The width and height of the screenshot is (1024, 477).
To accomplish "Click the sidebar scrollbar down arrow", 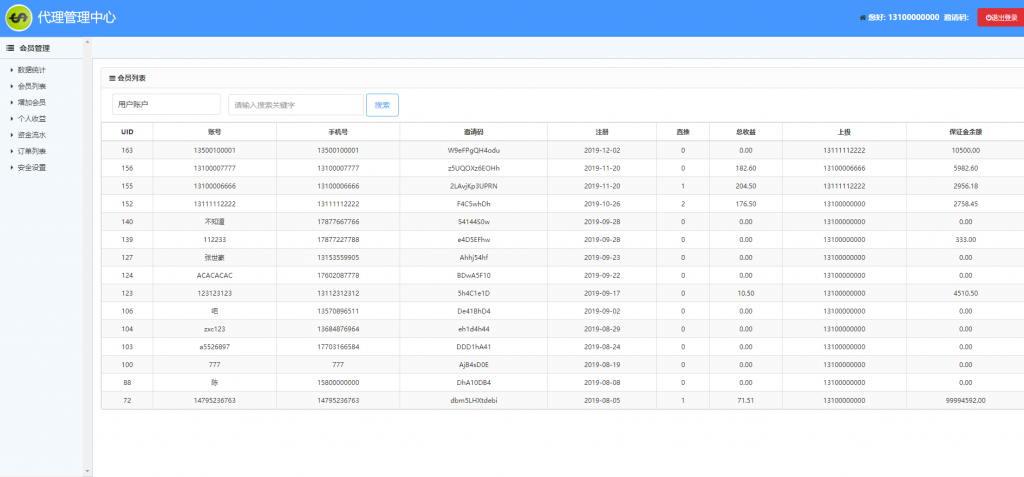I will [87, 471].
